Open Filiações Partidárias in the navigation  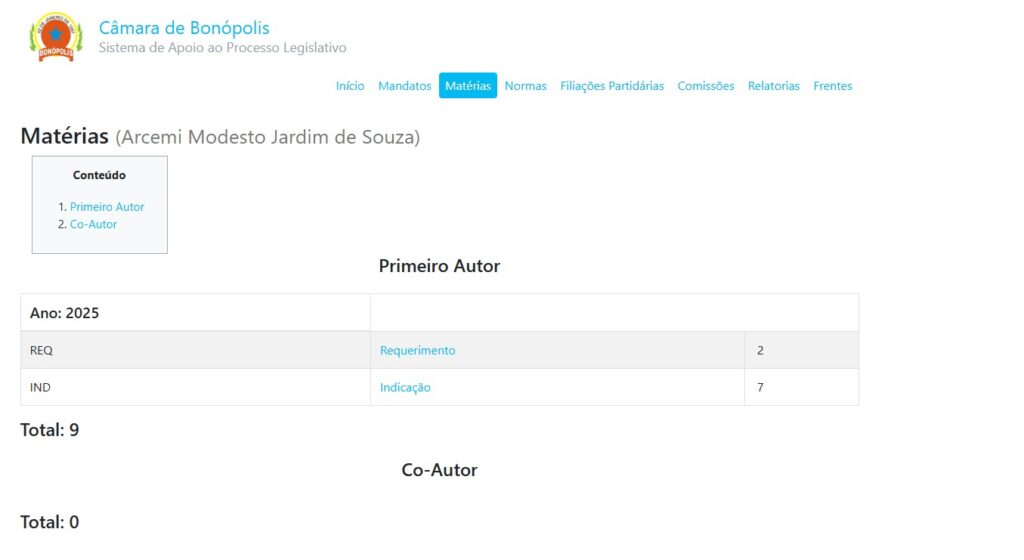(612, 86)
